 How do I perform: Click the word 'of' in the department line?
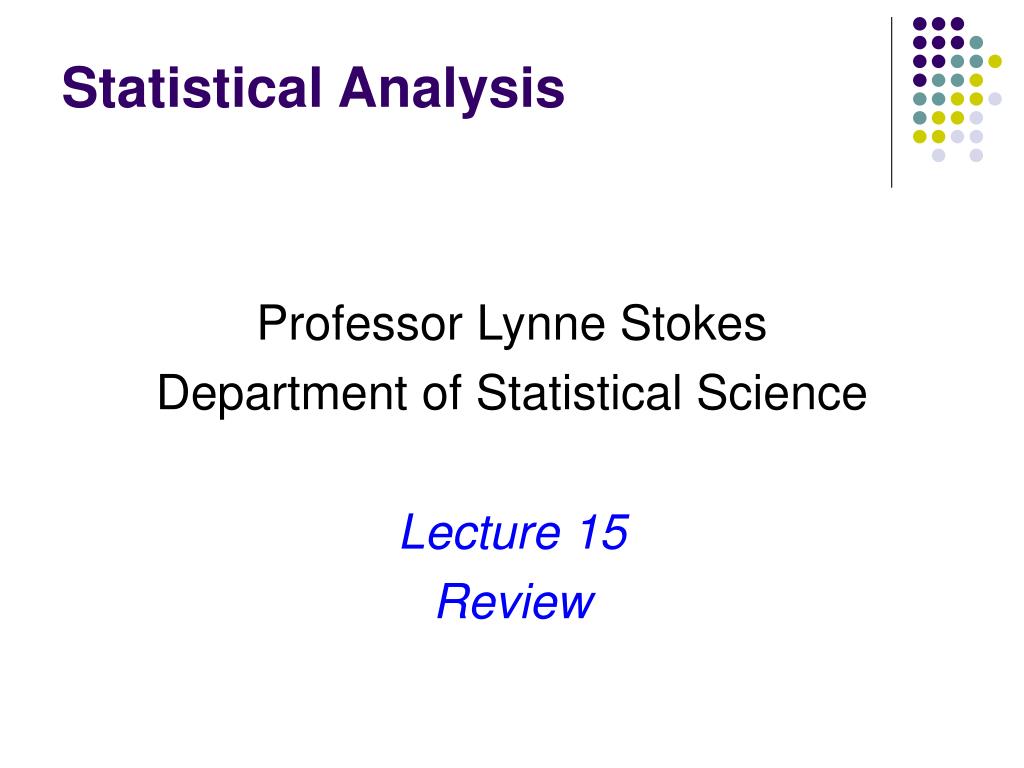click(442, 392)
